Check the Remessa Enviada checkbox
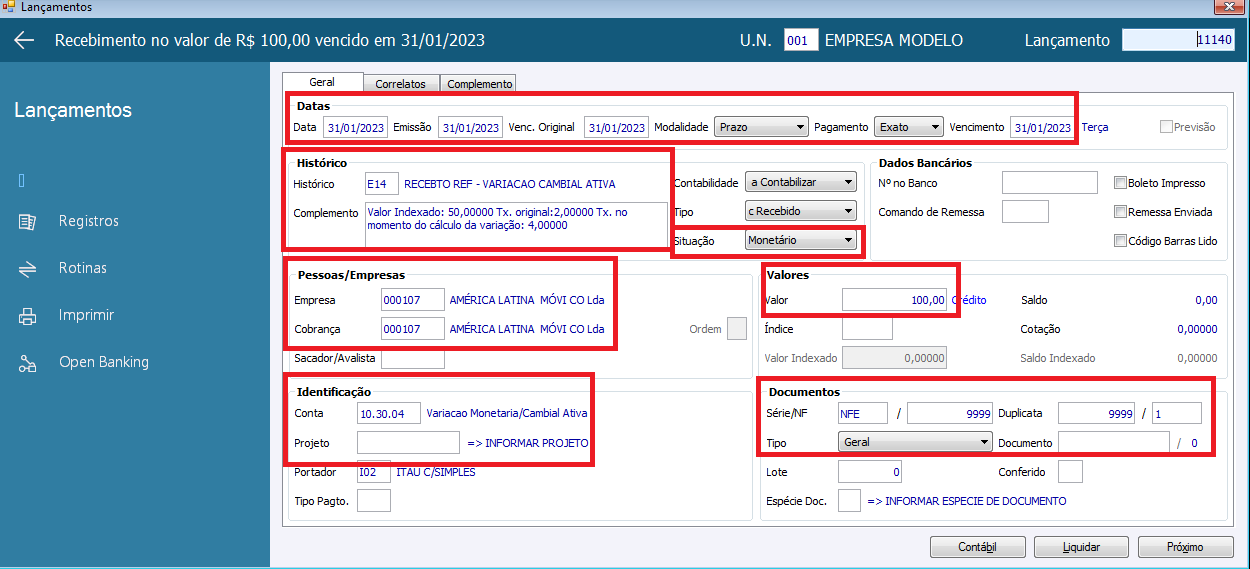 [1120, 212]
